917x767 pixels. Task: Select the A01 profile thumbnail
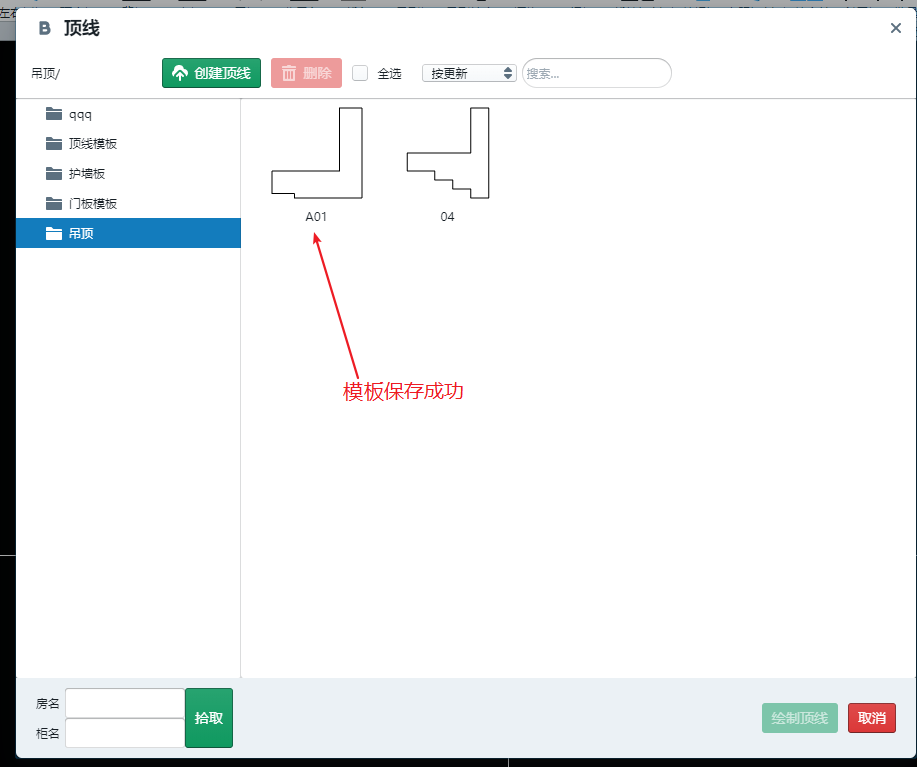[316, 153]
